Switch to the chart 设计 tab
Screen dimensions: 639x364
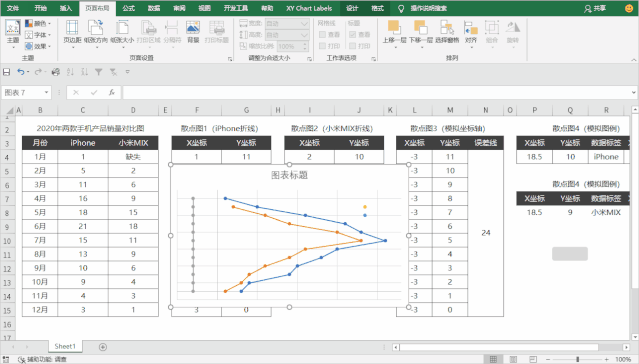(352, 8)
